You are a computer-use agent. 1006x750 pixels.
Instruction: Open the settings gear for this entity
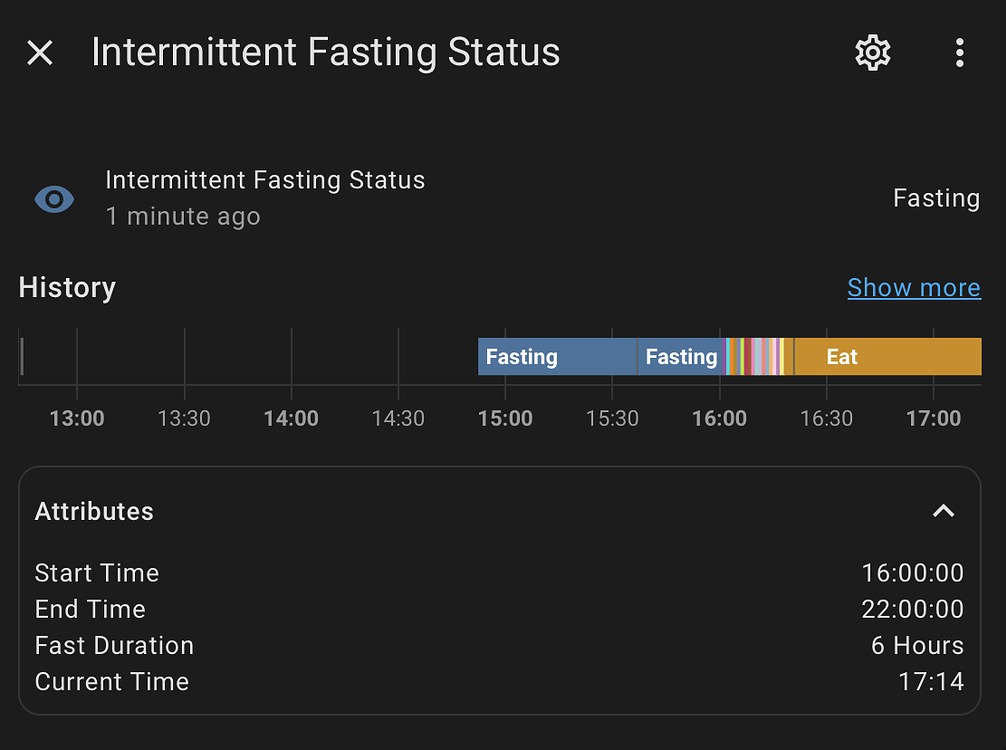[872, 52]
